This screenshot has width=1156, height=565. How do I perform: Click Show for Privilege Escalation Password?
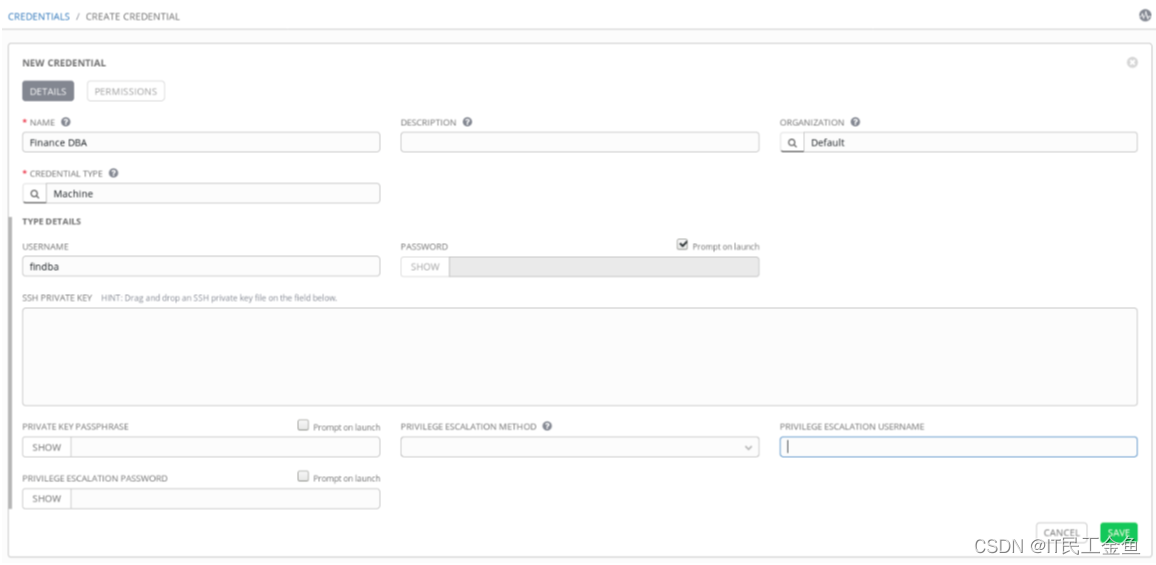(47, 499)
